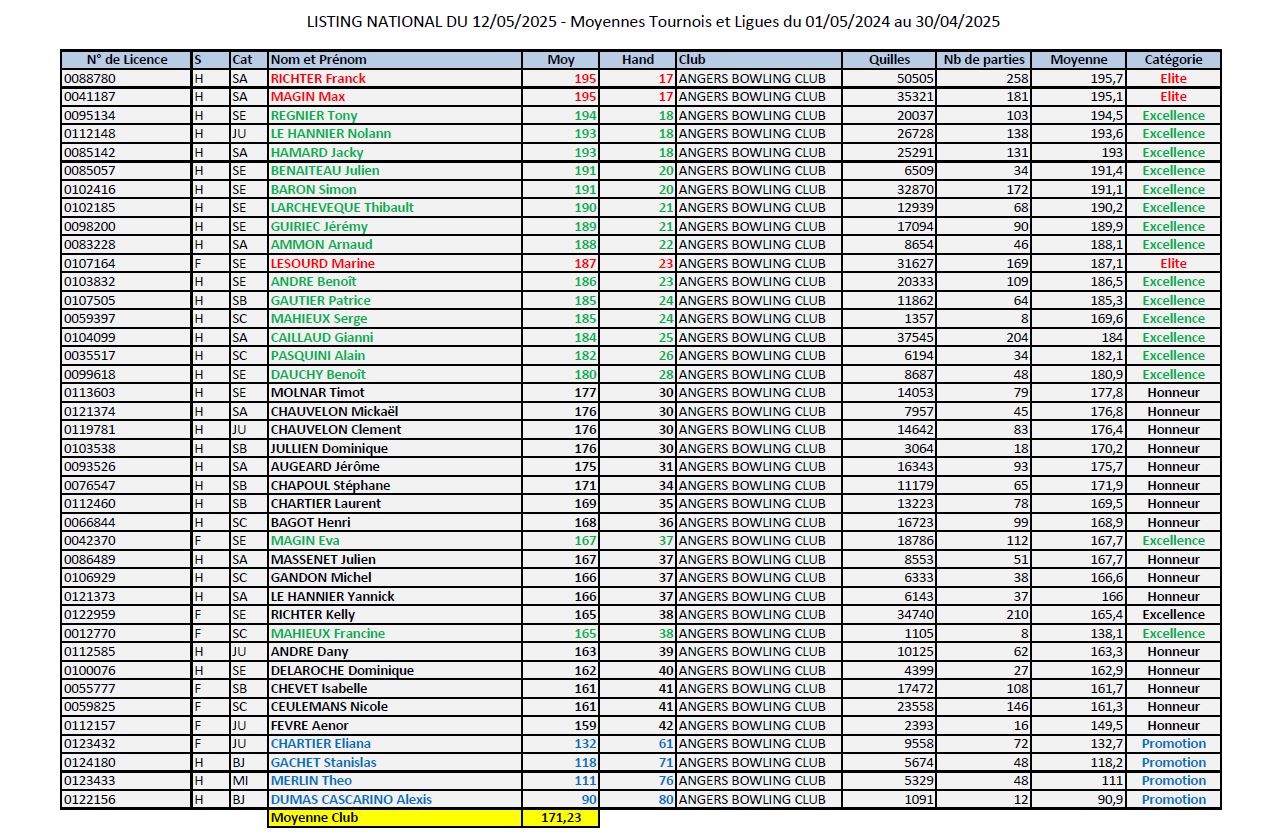Select MERLIN Theo name cell
1286x837 pixels.
pyautogui.click(x=395, y=780)
